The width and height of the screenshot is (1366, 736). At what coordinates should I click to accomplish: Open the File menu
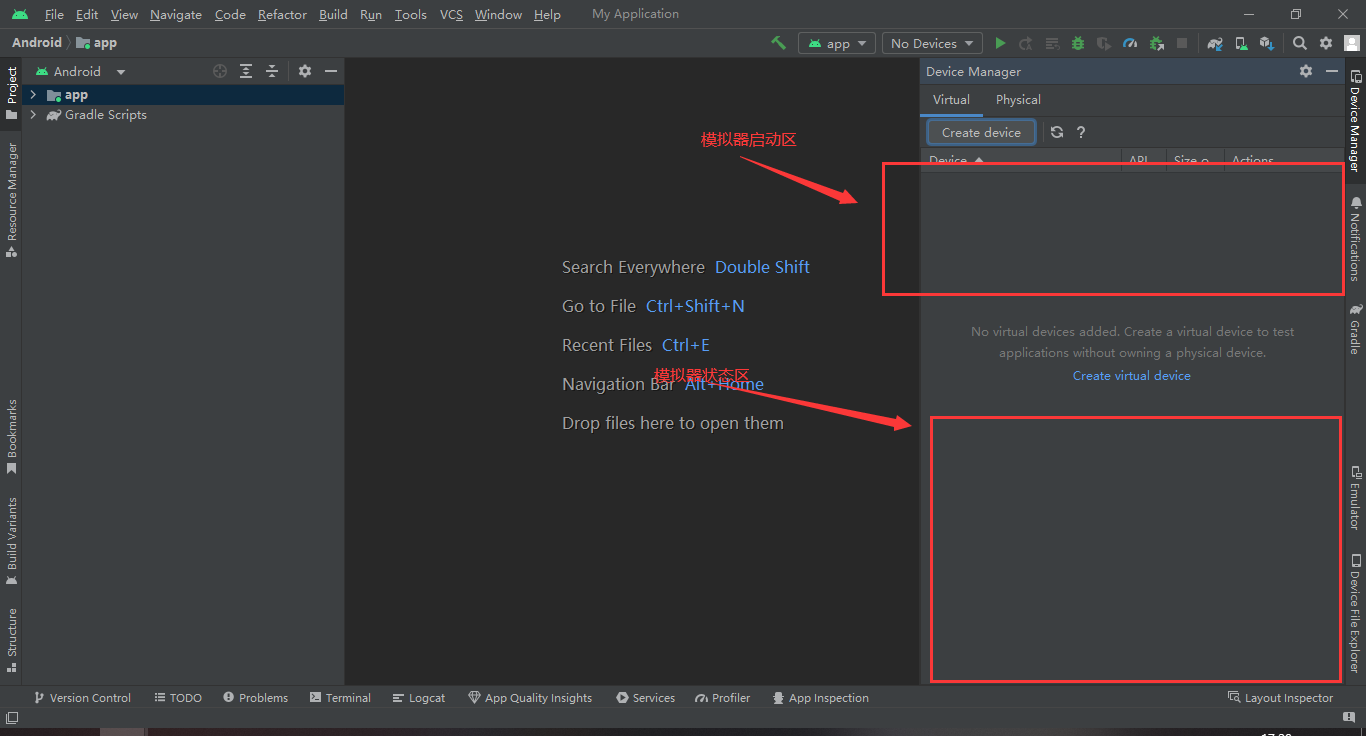pos(54,14)
